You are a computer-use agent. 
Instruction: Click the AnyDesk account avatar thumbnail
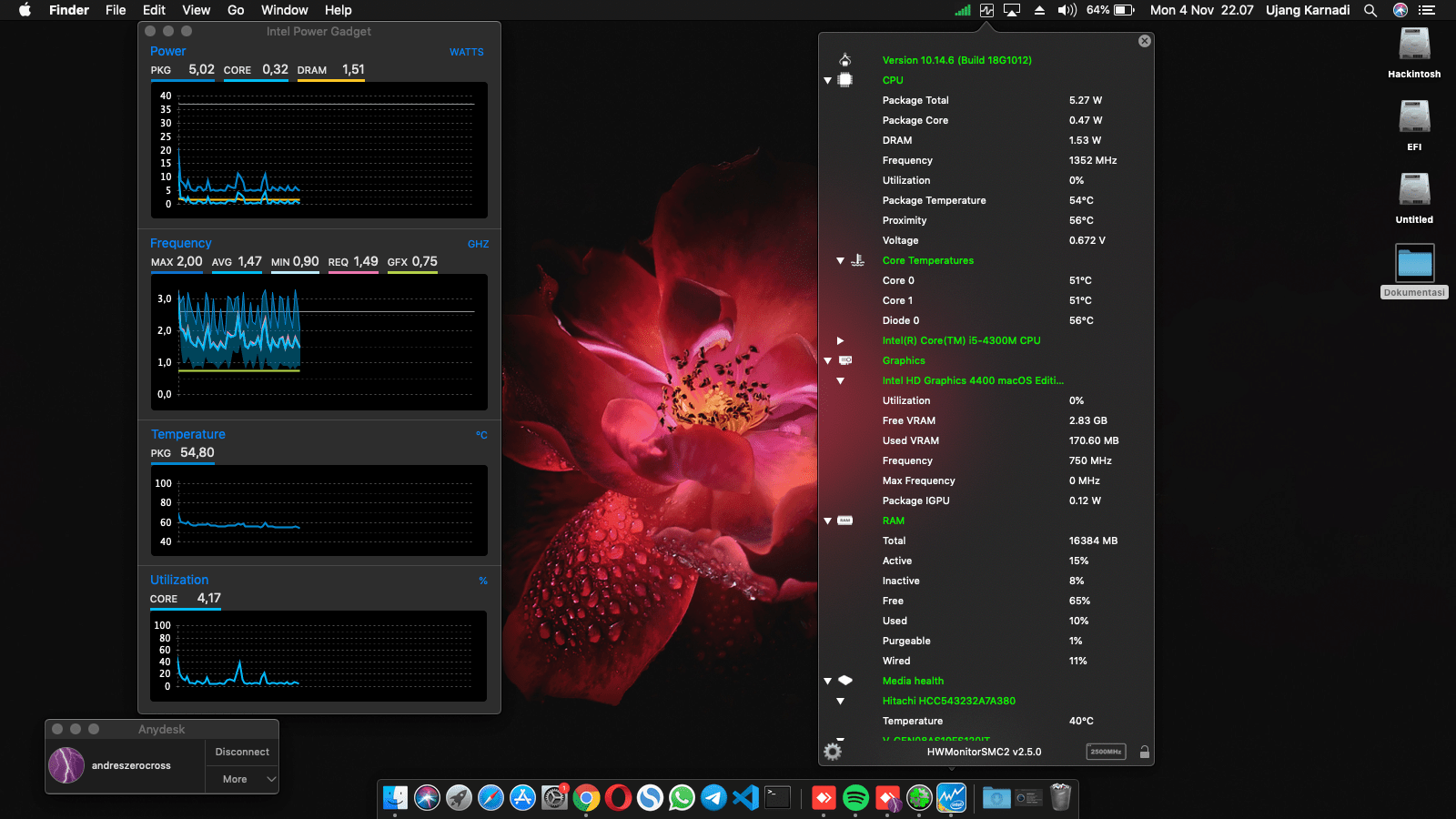tap(65, 765)
